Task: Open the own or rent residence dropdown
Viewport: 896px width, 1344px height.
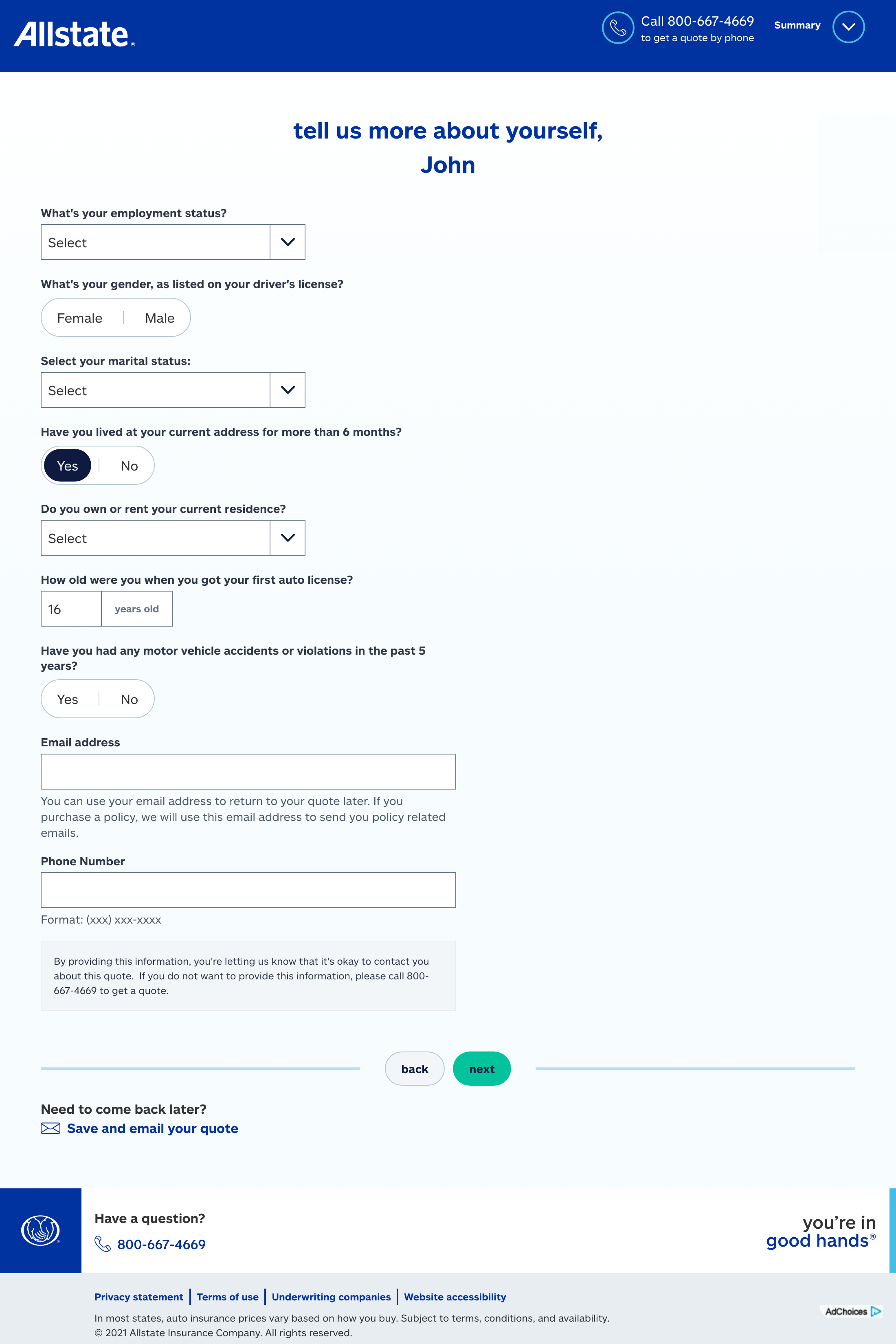Action: [x=173, y=538]
